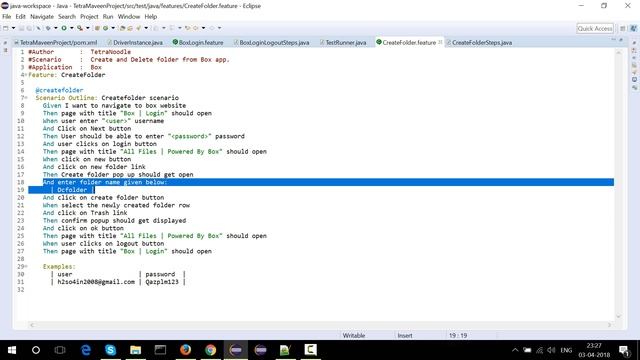Click the New file toolbar icon

point(6,28)
